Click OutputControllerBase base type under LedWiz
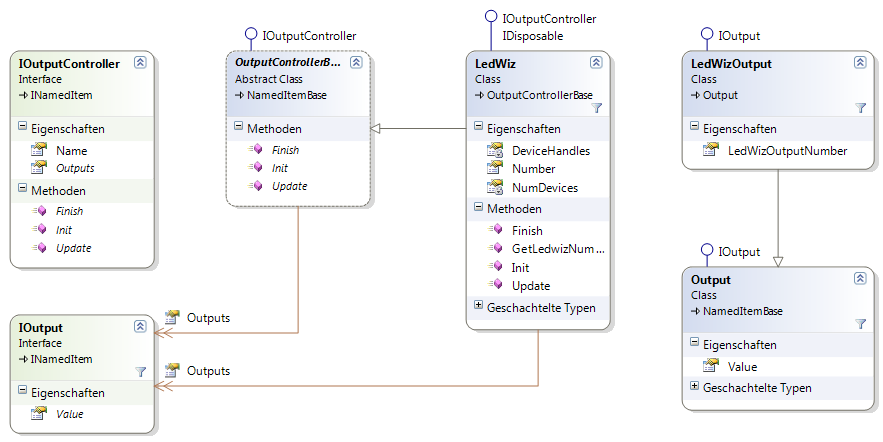This screenshot has width=883, height=442. 539,95
